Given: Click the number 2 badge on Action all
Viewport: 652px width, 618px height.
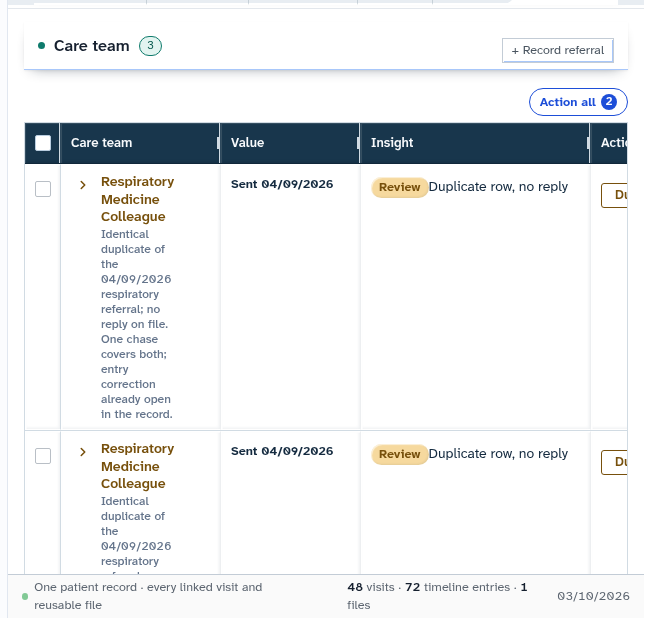Looking at the screenshot, I should coord(609,102).
